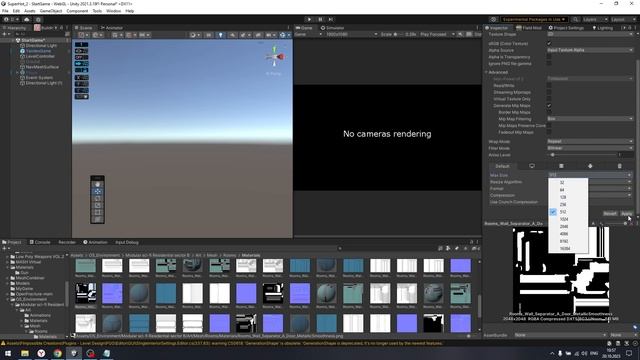
Task: Switch to the Lighting tab
Action: (602, 28)
